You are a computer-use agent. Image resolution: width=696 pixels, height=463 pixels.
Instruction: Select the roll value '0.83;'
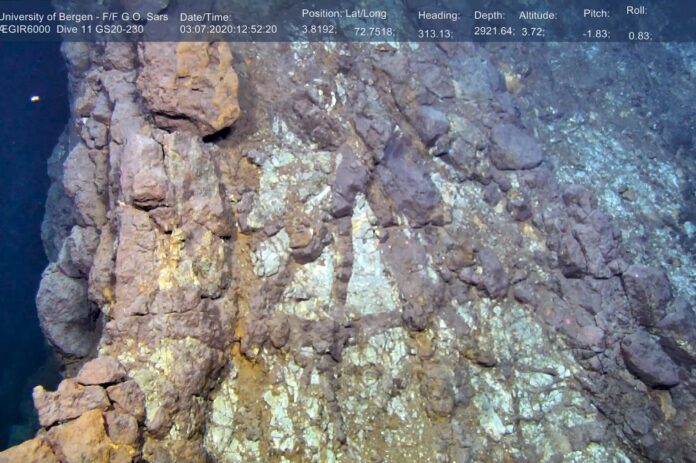point(640,36)
